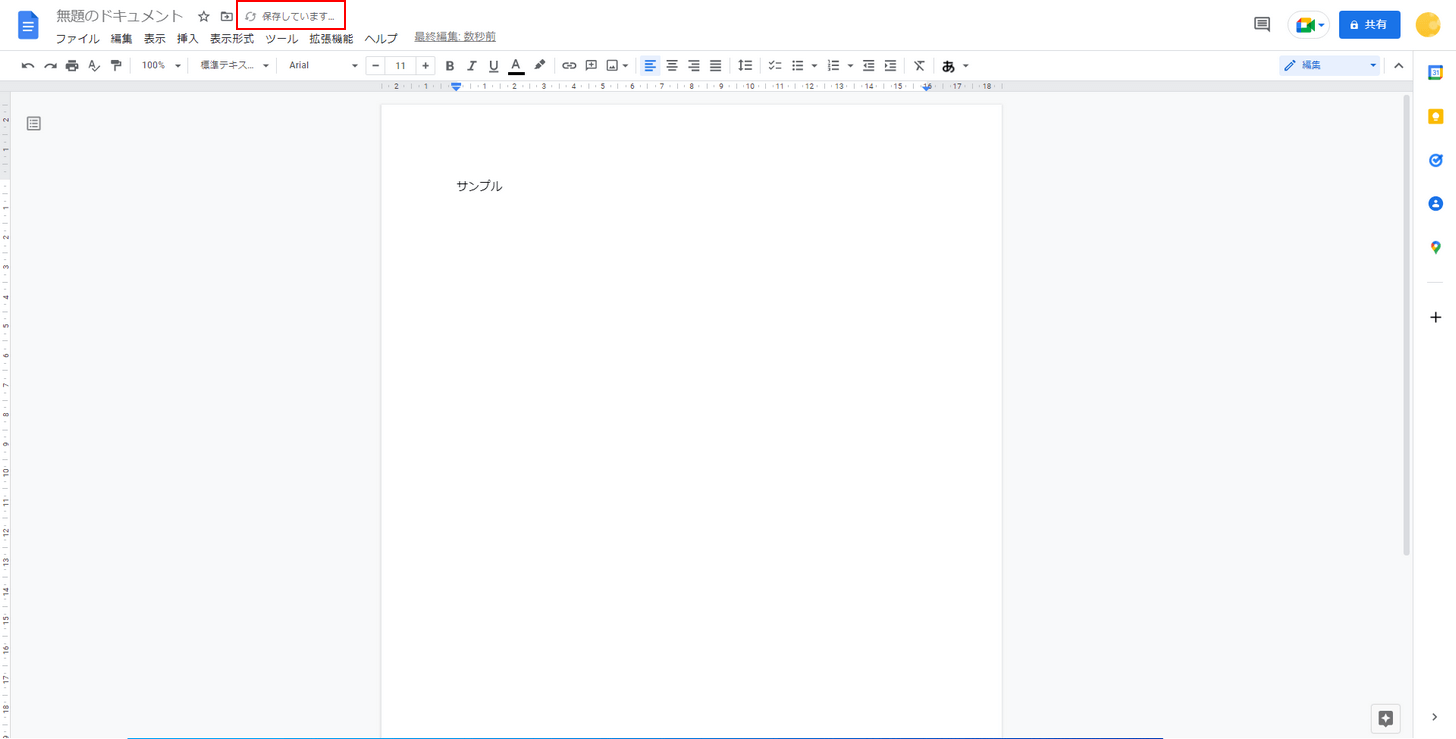Screen dimensions: 1456x739
Task: Open the 編集 editing mode dropdown
Action: 1331,66
